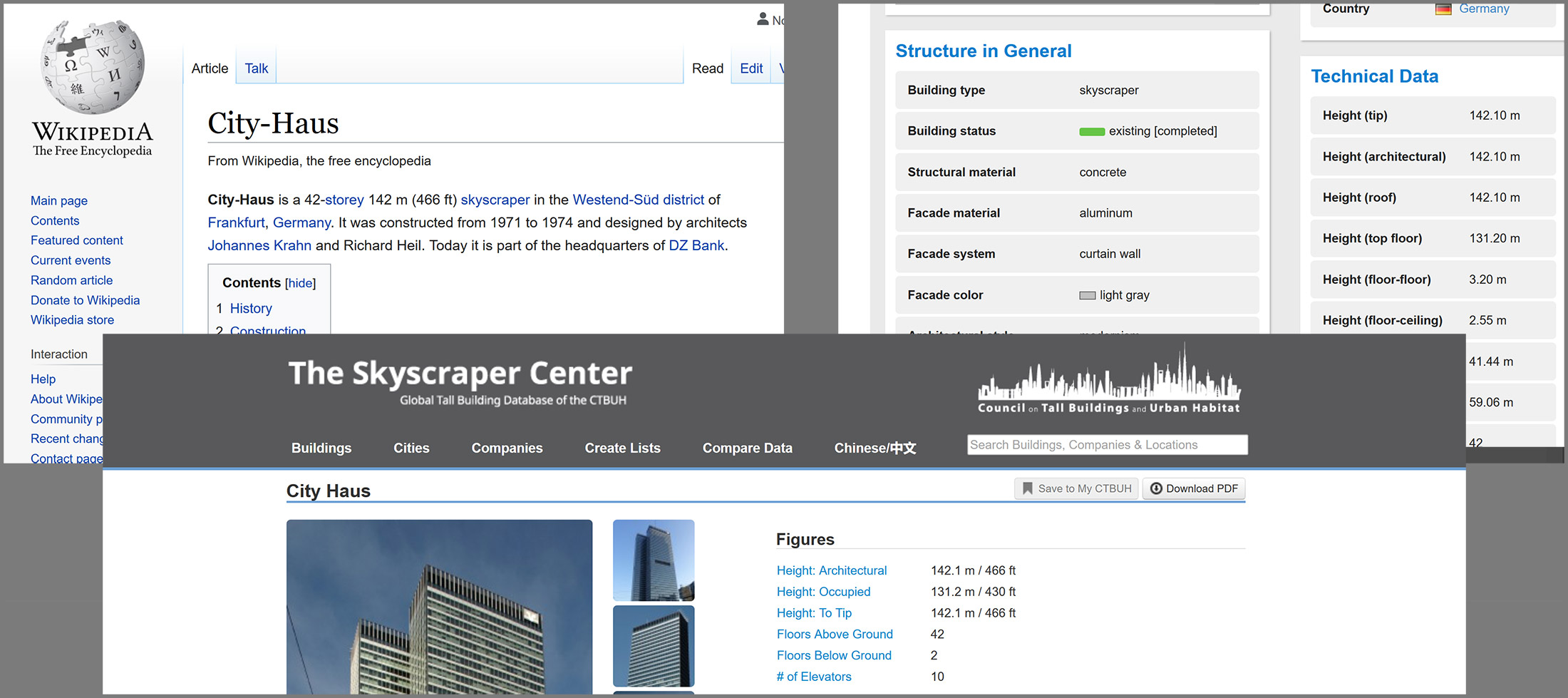
Task: Open the Chinese/中文 language option
Action: coord(875,448)
